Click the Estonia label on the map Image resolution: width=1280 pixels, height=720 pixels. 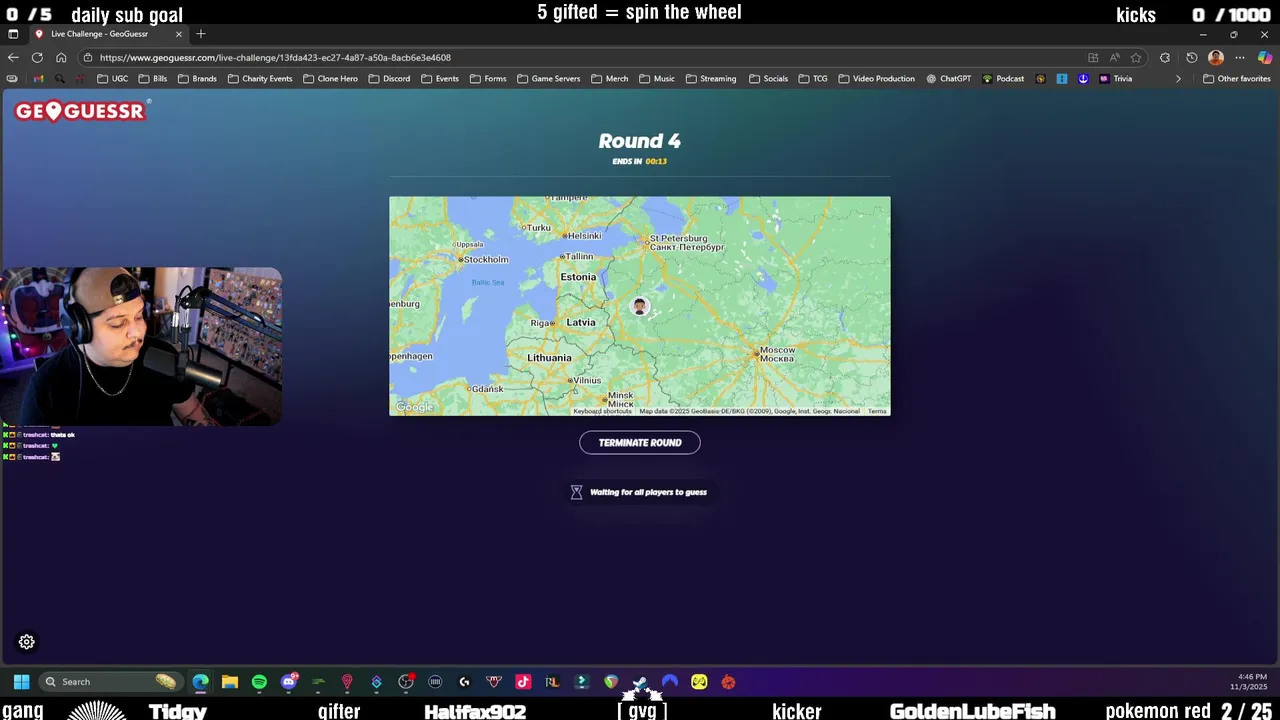point(578,277)
